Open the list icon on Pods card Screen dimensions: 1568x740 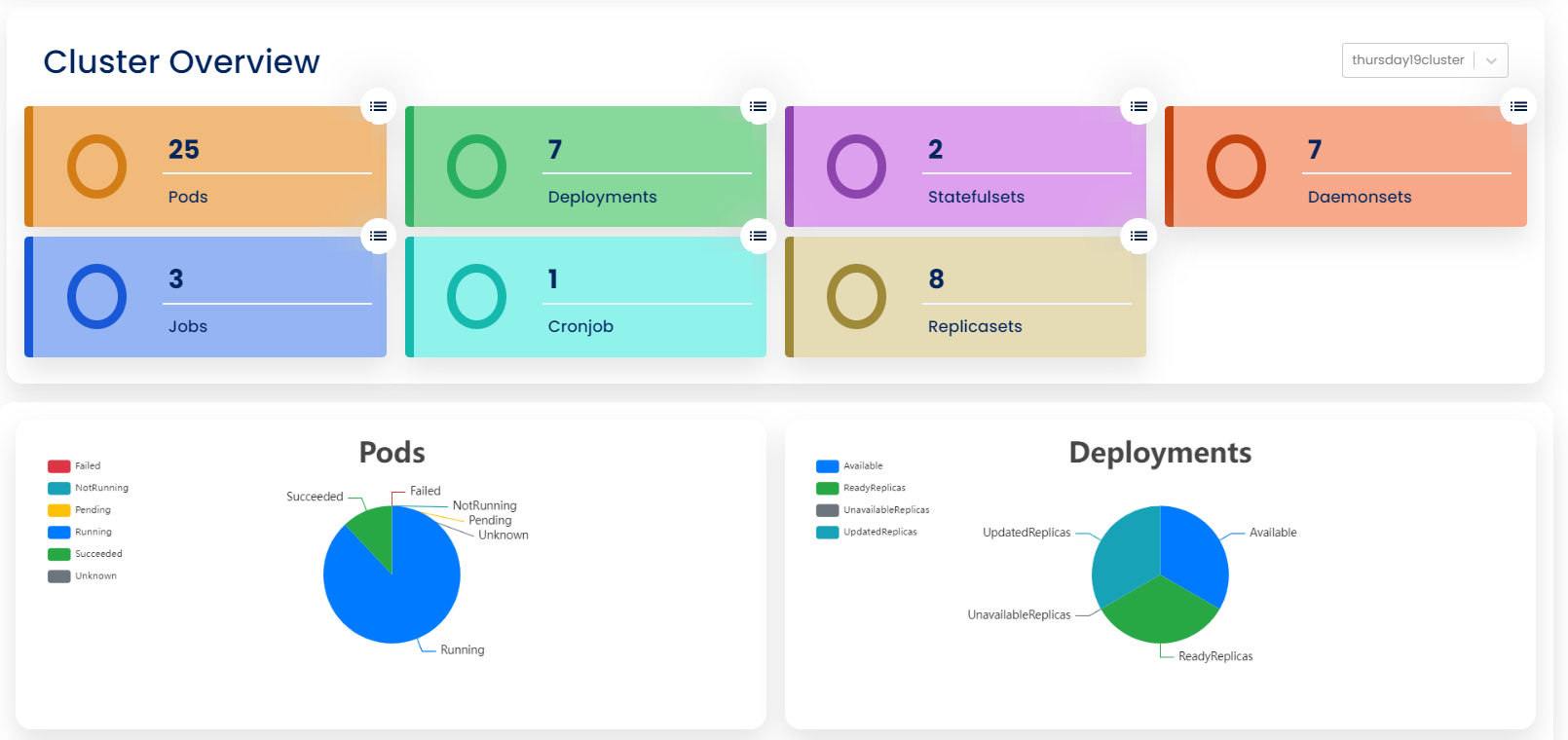coord(378,106)
